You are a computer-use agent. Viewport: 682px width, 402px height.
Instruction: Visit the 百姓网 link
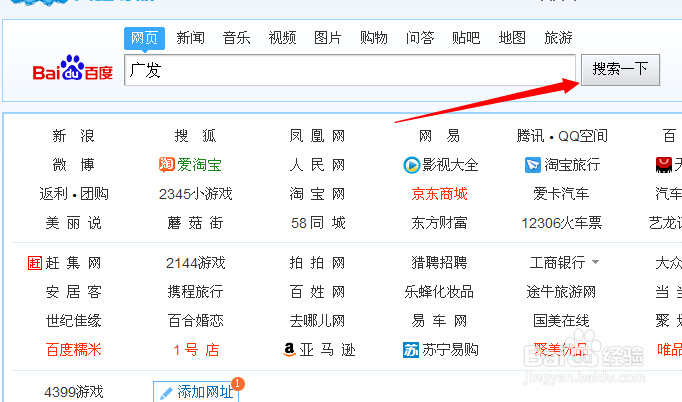tap(317, 292)
